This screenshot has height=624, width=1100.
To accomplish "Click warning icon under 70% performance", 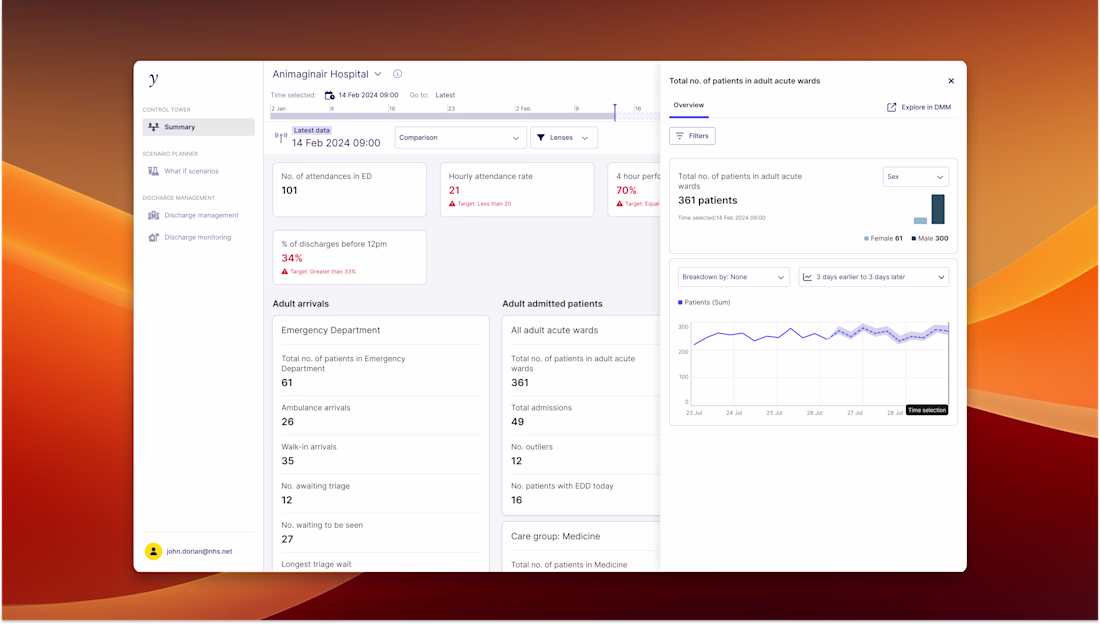I will click(x=619, y=204).
